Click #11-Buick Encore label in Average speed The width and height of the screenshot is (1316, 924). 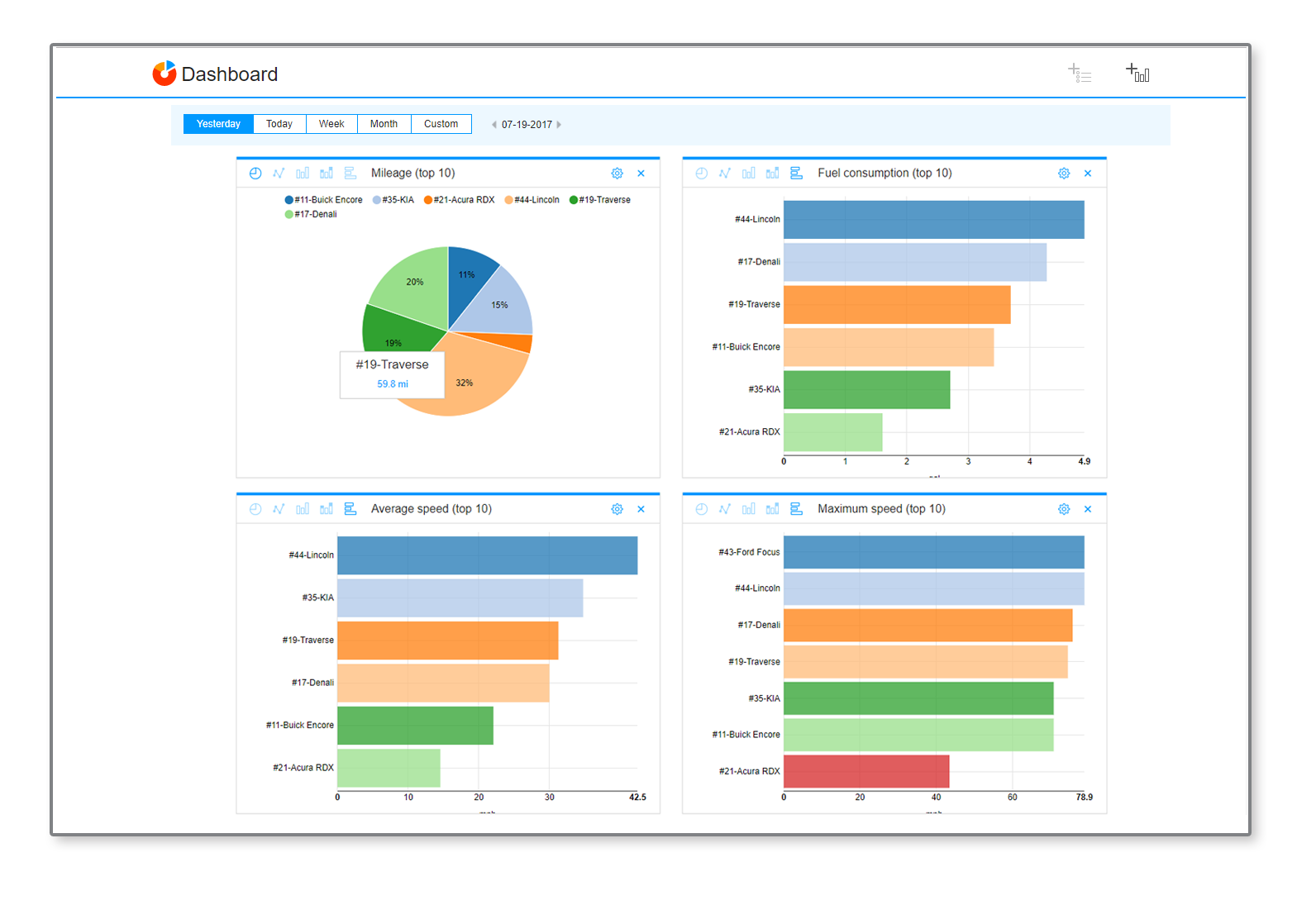tap(299, 726)
